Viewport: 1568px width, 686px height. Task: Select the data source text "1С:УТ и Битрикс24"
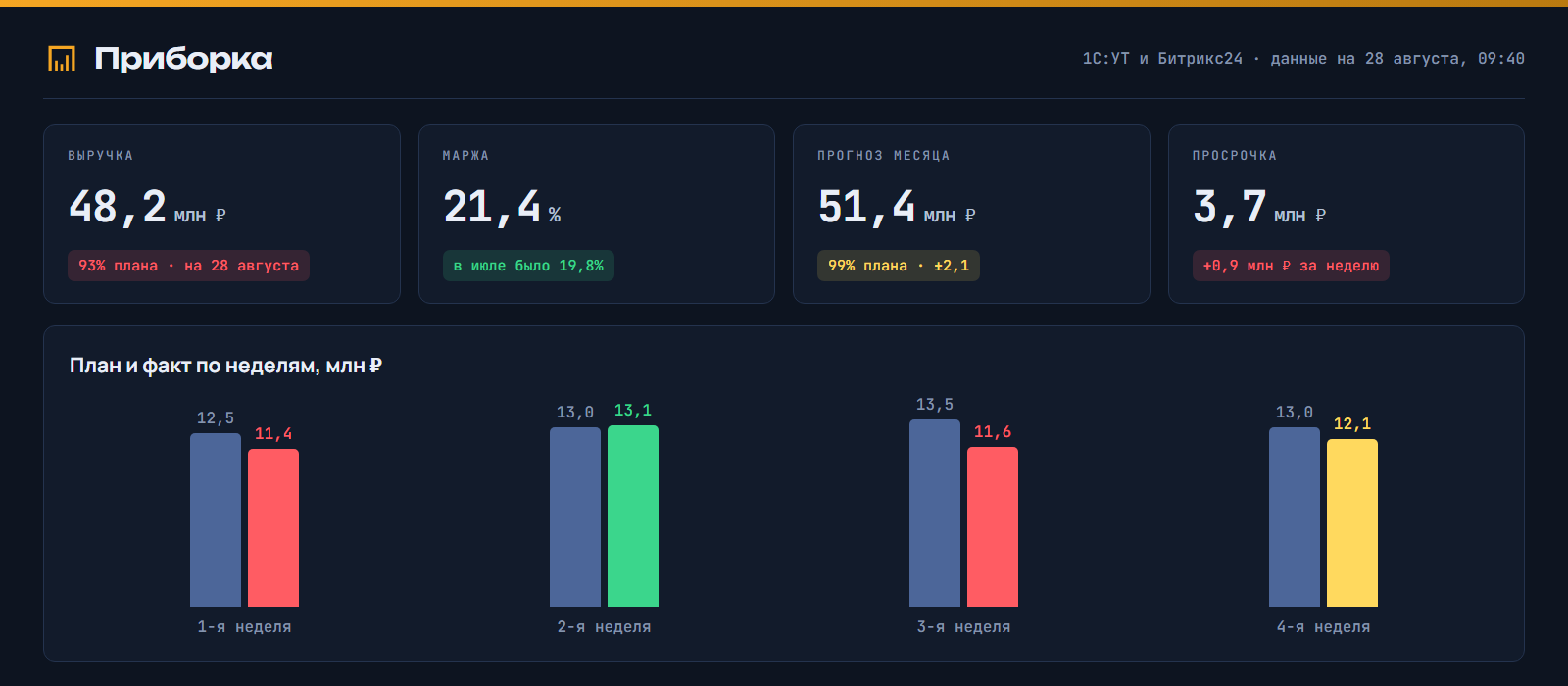[x=1162, y=59]
